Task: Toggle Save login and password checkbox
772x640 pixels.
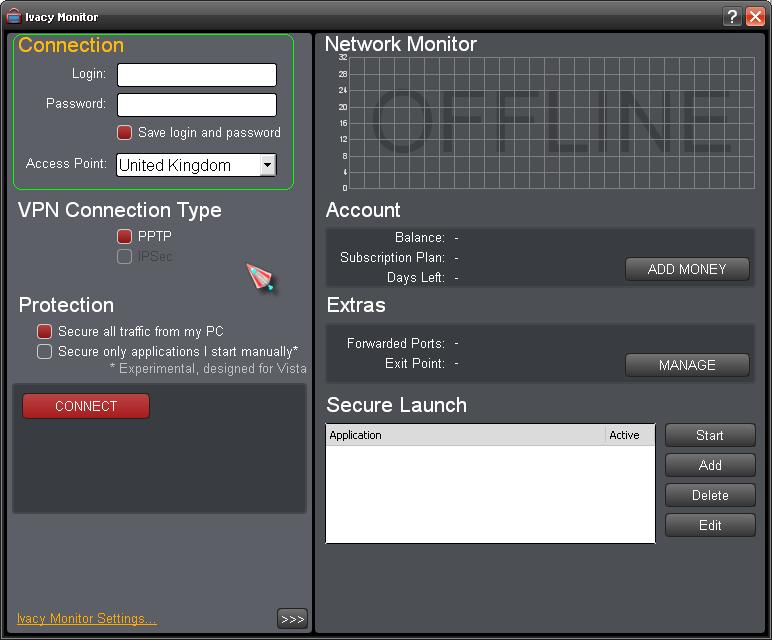Action: (x=125, y=132)
